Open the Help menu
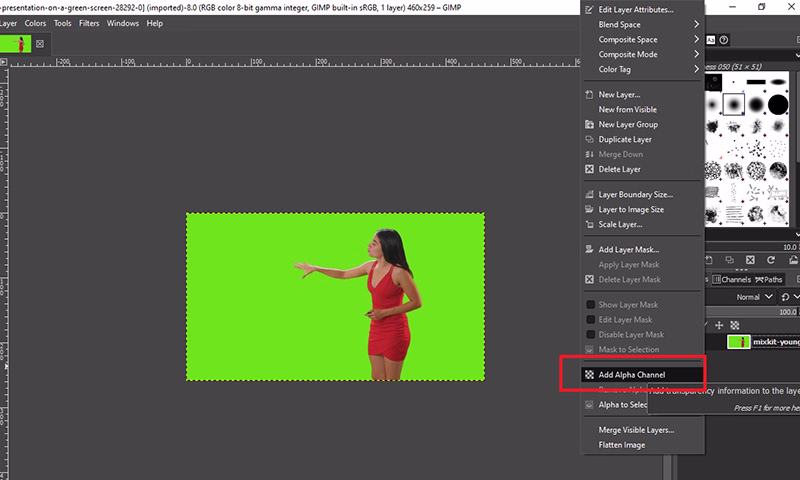Image resolution: width=800 pixels, height=480 pixels. pos(155,23)
